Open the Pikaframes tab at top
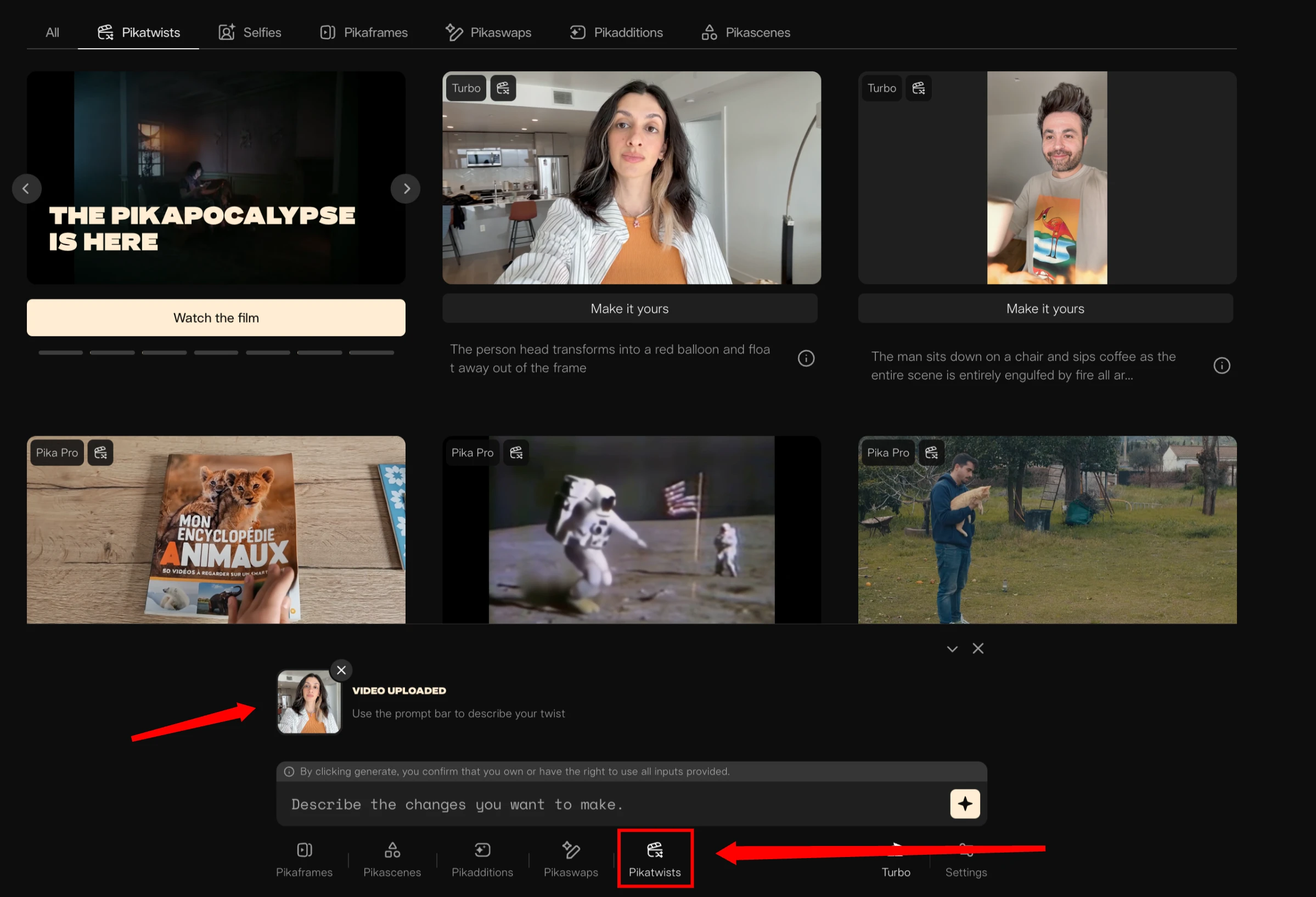This screenshot has height=897, width=1316. pyautogui.click(x=363, y=32)
